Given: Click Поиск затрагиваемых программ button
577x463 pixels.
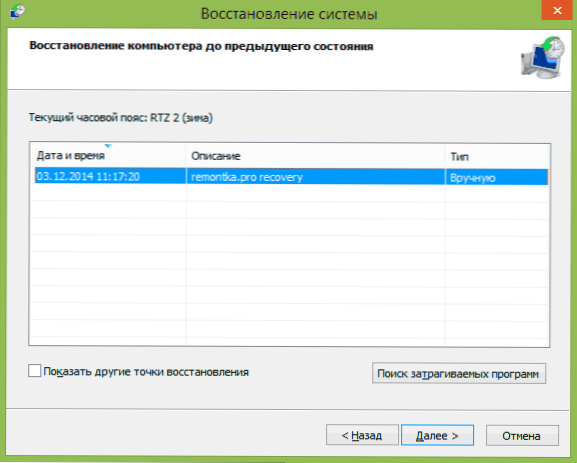Looking at the screenshot, I should click(x=459, y=374).
